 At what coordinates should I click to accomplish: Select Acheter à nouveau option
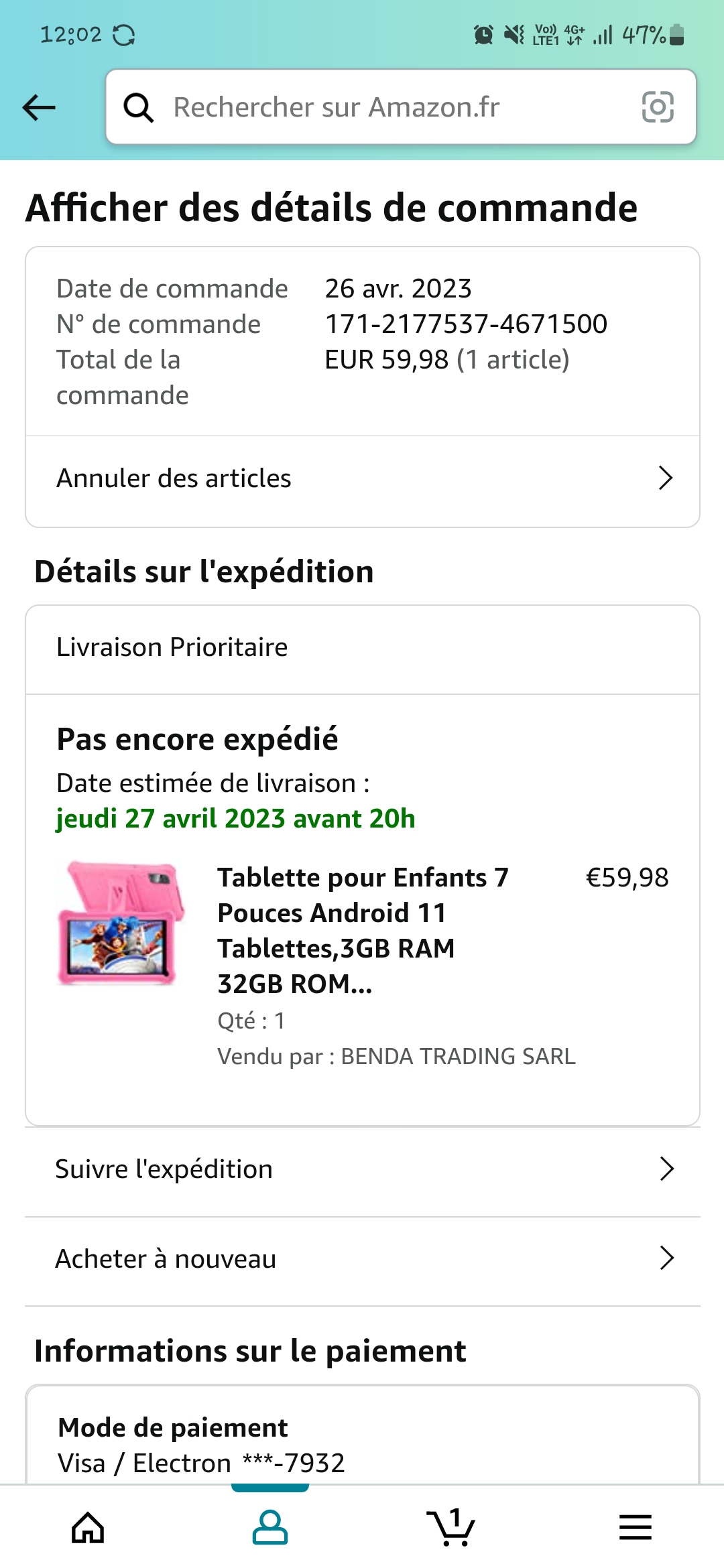pos(166,1259)
